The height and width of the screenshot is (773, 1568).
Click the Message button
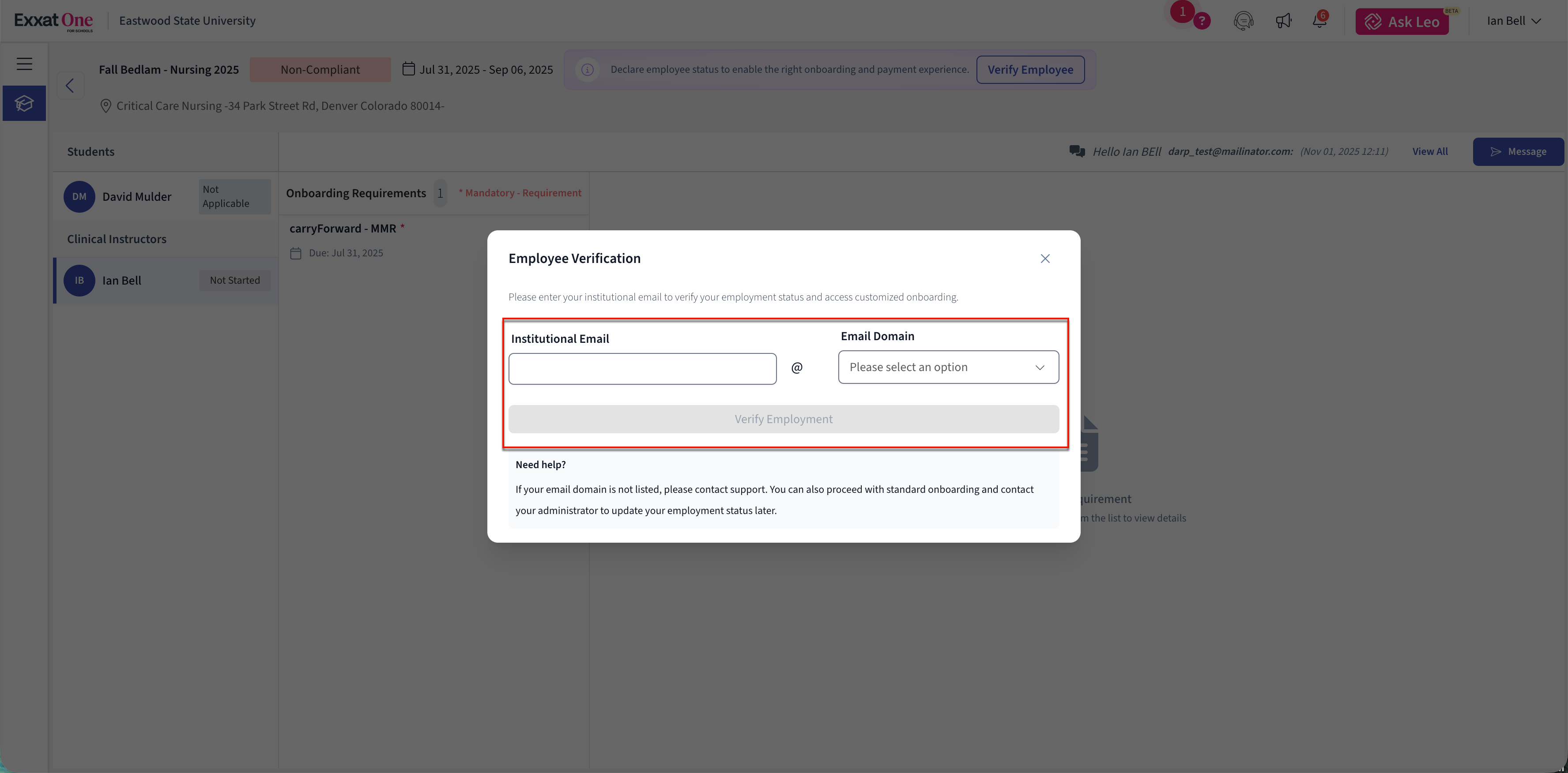point(1518,152)
